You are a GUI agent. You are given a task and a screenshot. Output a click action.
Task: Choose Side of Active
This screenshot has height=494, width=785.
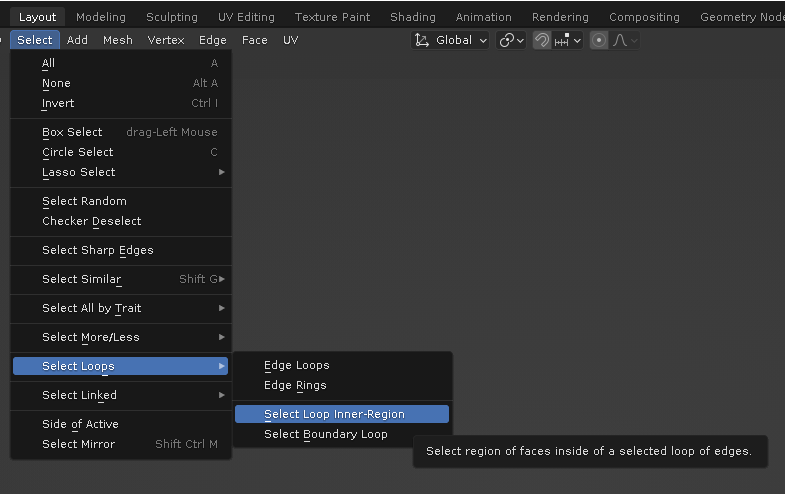click(121, 424)
